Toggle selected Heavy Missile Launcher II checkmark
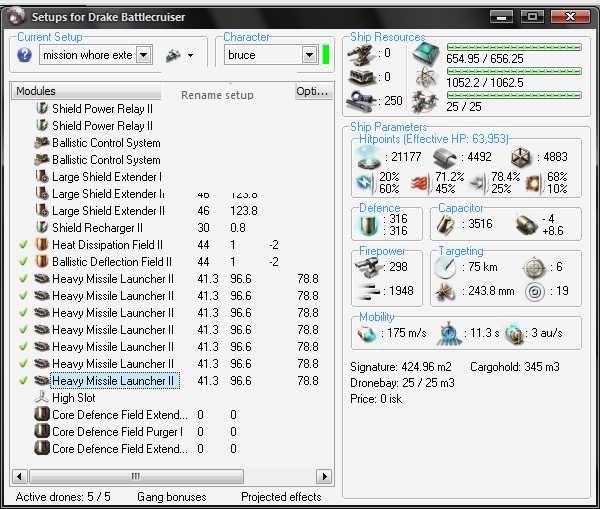 coord(23,380)
